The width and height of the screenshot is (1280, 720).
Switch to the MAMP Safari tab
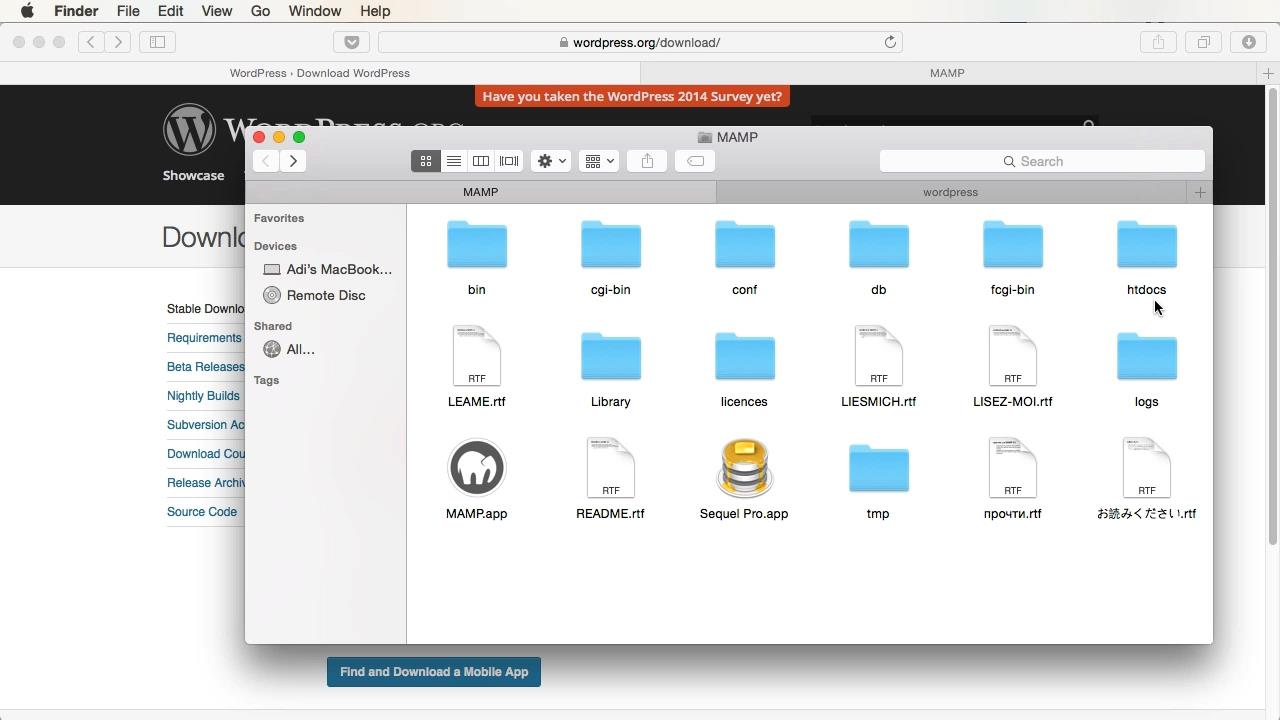(x=947, y=73)
